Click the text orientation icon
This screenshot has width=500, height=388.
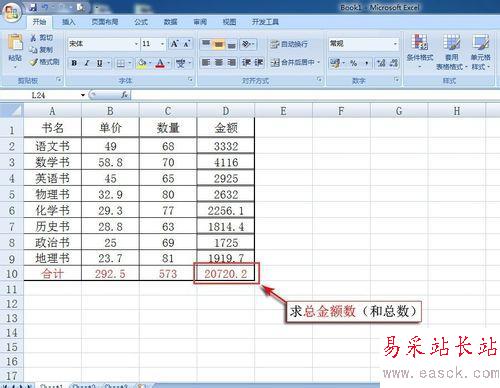[246, 44]
